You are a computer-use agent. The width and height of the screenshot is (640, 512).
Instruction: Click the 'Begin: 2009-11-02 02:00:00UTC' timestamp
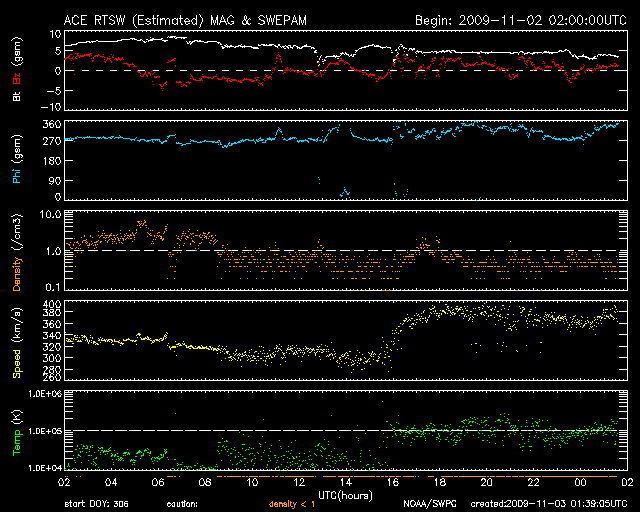521,20
